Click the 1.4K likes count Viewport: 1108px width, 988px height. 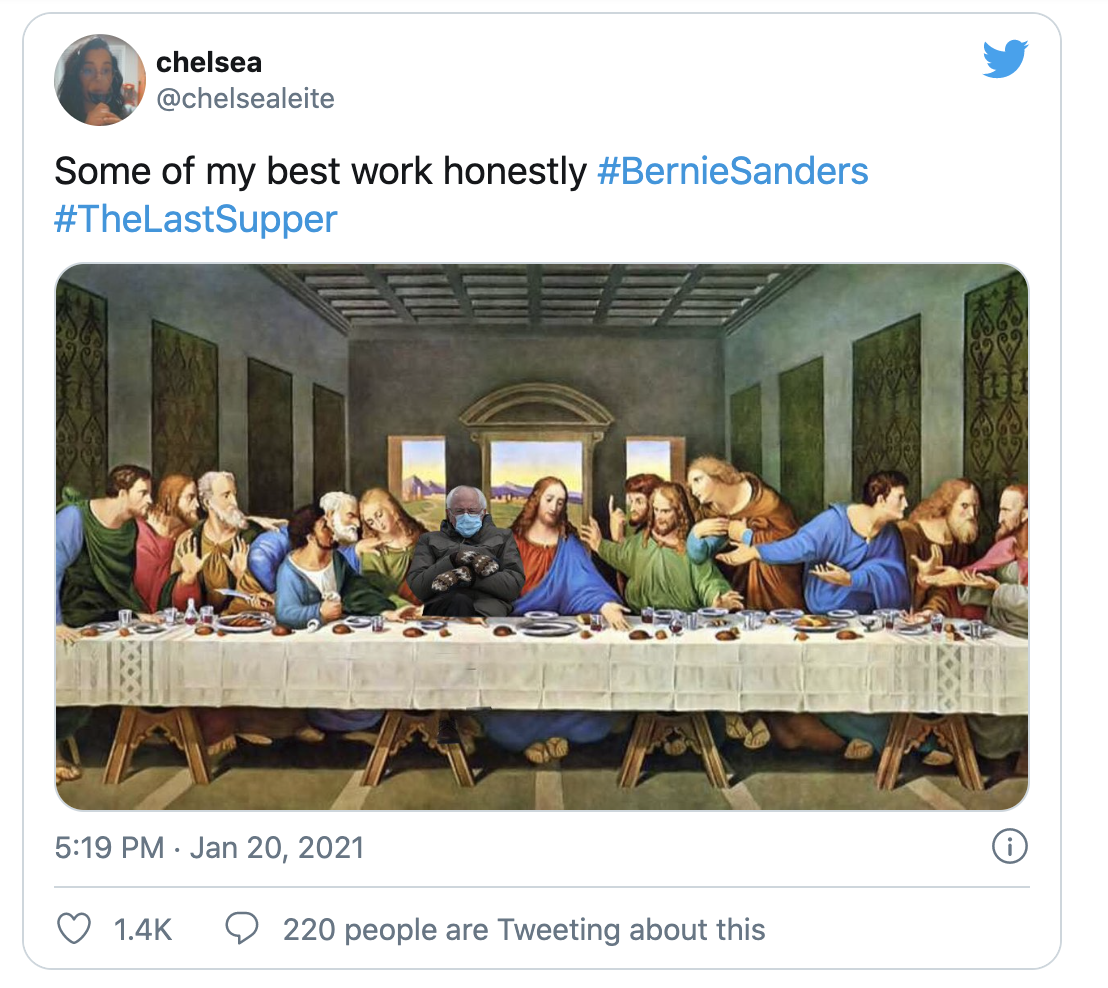pos(143,930)
